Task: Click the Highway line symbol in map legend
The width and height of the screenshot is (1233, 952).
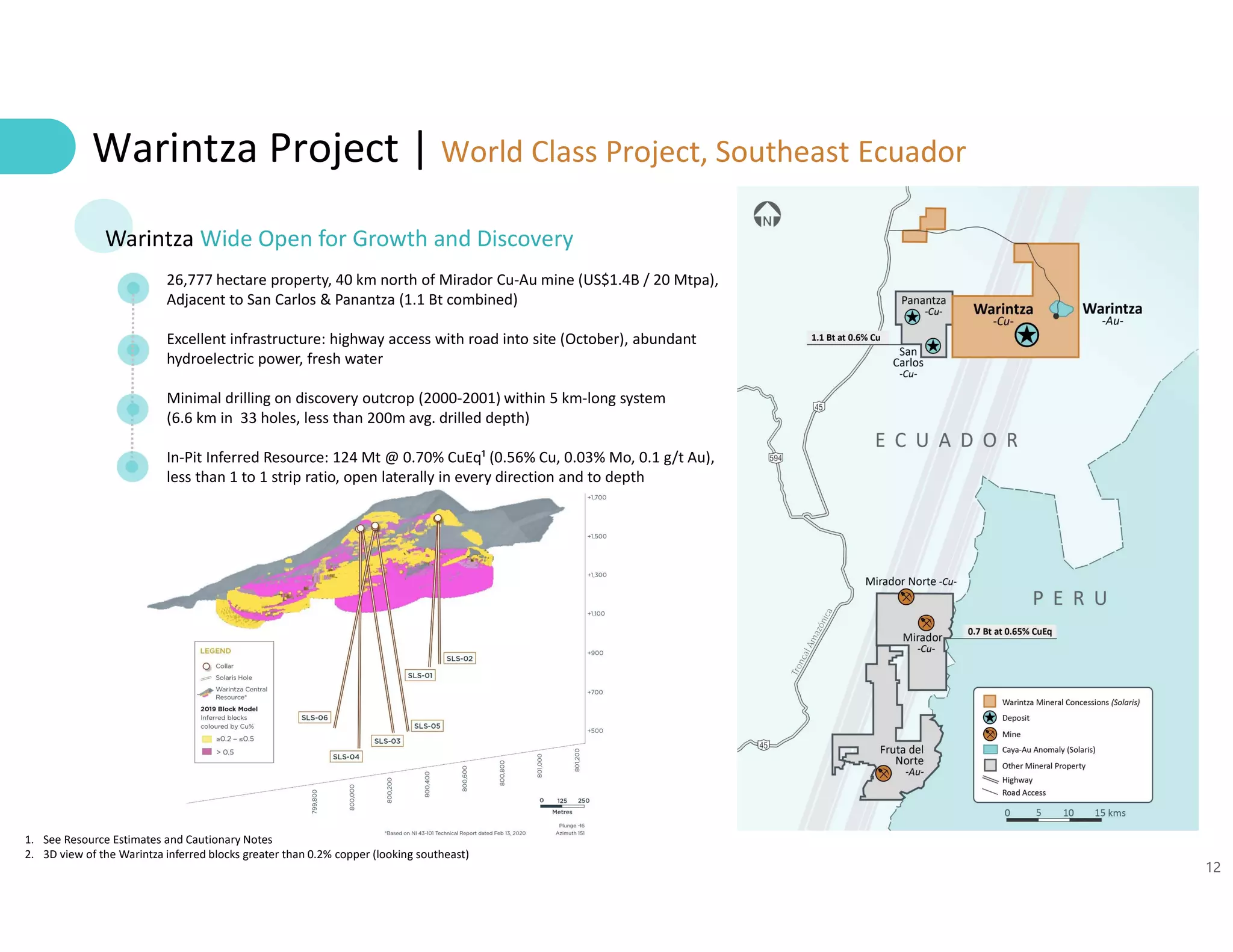Action: [x=990, y=780]
